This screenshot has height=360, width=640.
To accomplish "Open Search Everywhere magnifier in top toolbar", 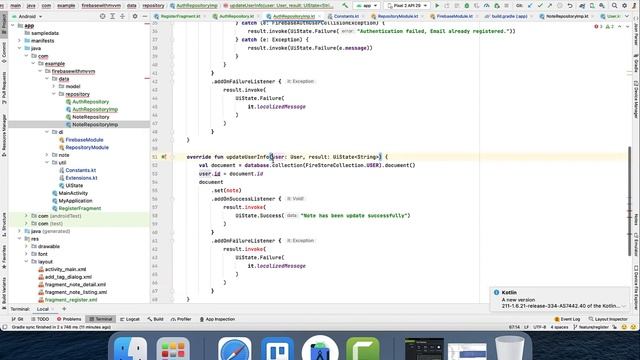I will tap(614, 6).
